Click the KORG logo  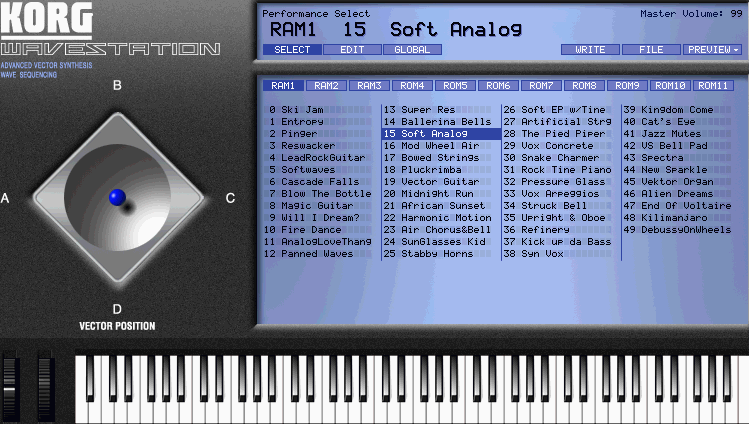click(46, 20)
